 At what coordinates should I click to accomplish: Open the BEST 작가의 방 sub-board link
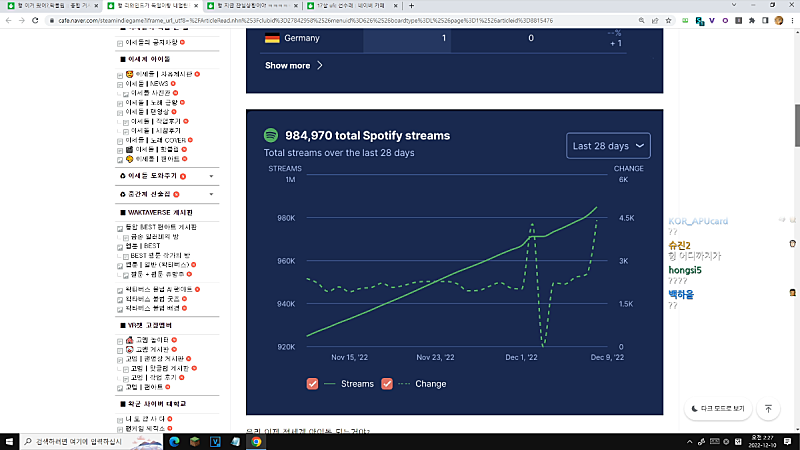point(160,256)
